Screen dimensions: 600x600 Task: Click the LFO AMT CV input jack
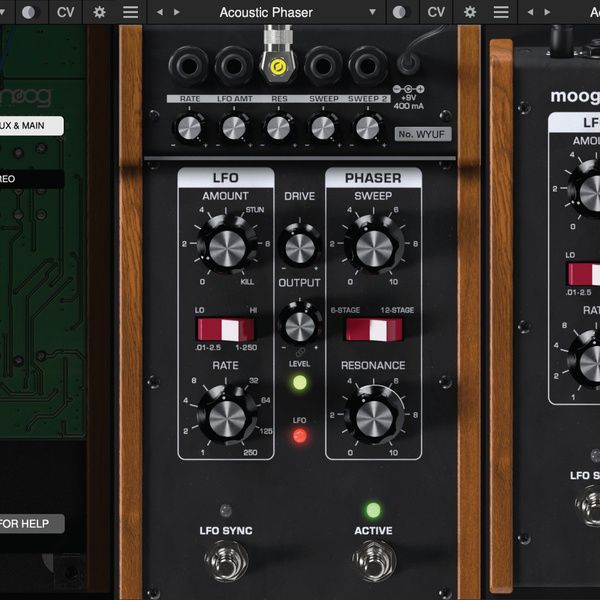pyautogui.click(x=234, y=66)
